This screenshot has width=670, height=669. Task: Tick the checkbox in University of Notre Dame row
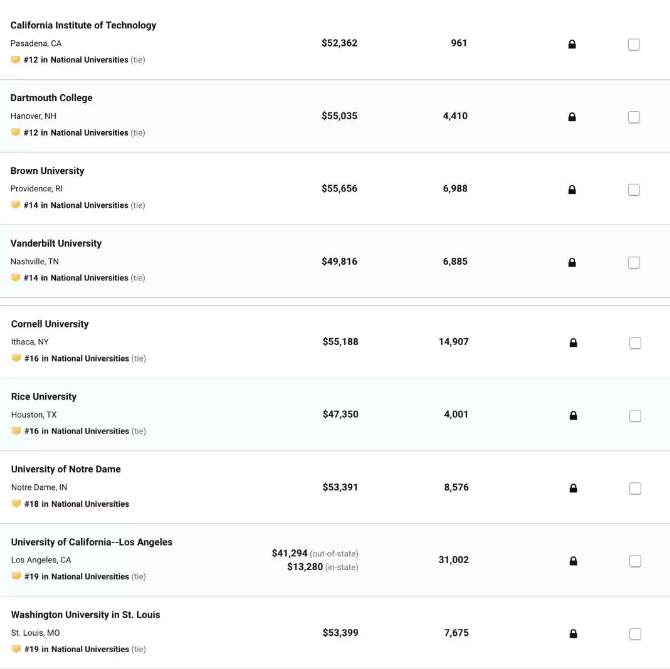[x=635, y=488]
